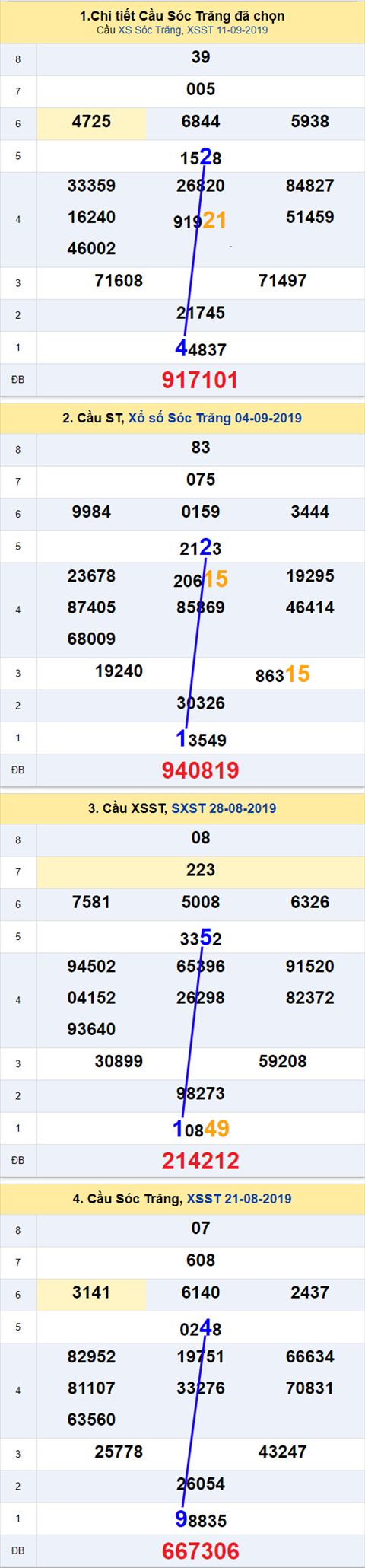The image size is (365, 1568).
Task: Click the number 2437
Action: click(x=310, y=1292)
